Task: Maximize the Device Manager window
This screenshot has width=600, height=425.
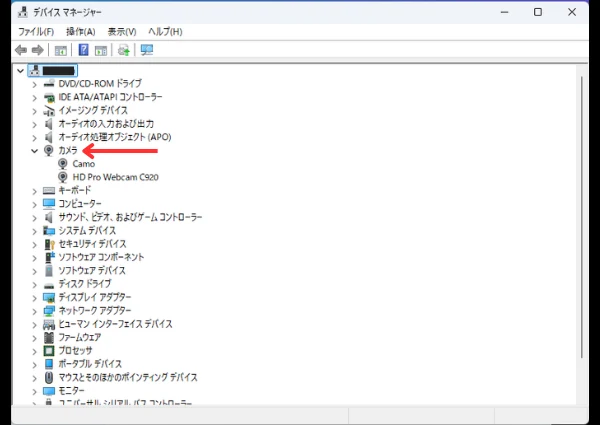Action: tap(538, 12)
